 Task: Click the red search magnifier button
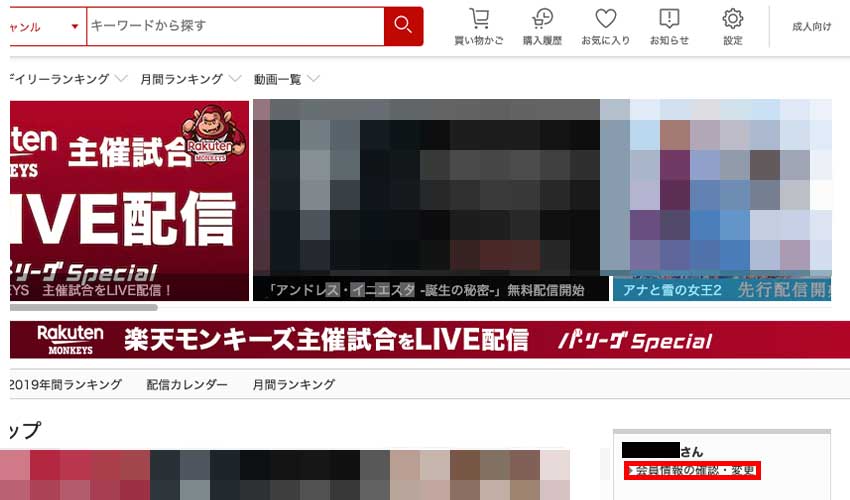click(x=403, y=26)
